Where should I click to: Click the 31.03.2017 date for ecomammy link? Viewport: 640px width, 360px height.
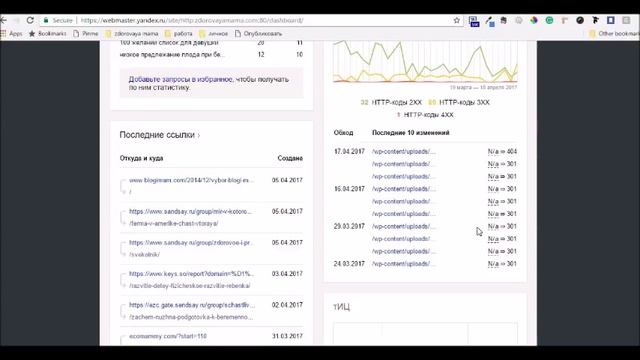tap(287, 336)
